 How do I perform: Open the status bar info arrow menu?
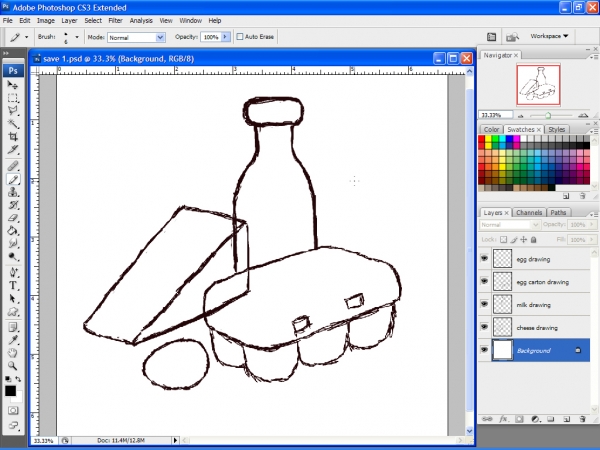tap(175, 440)
